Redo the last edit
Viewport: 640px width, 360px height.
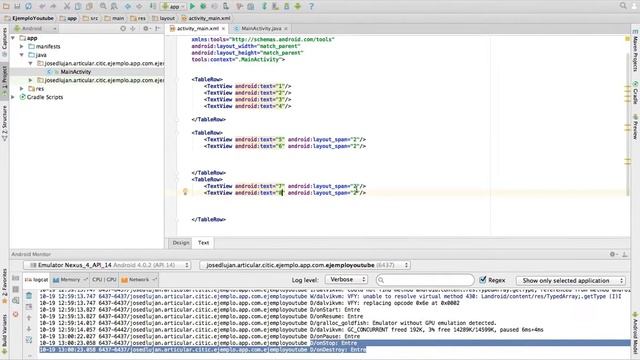click(53, 6)
